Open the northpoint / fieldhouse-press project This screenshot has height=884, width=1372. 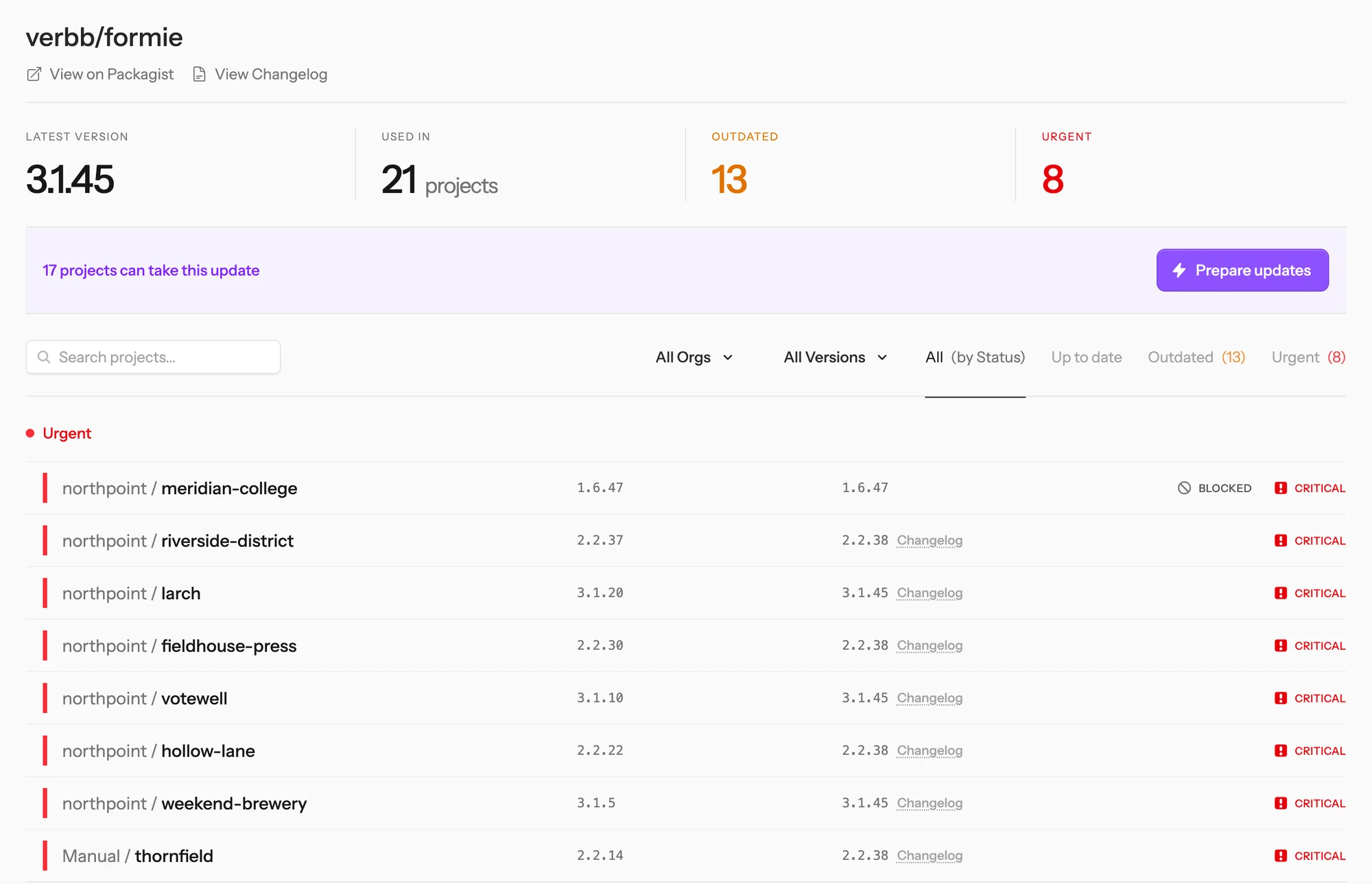179,646
